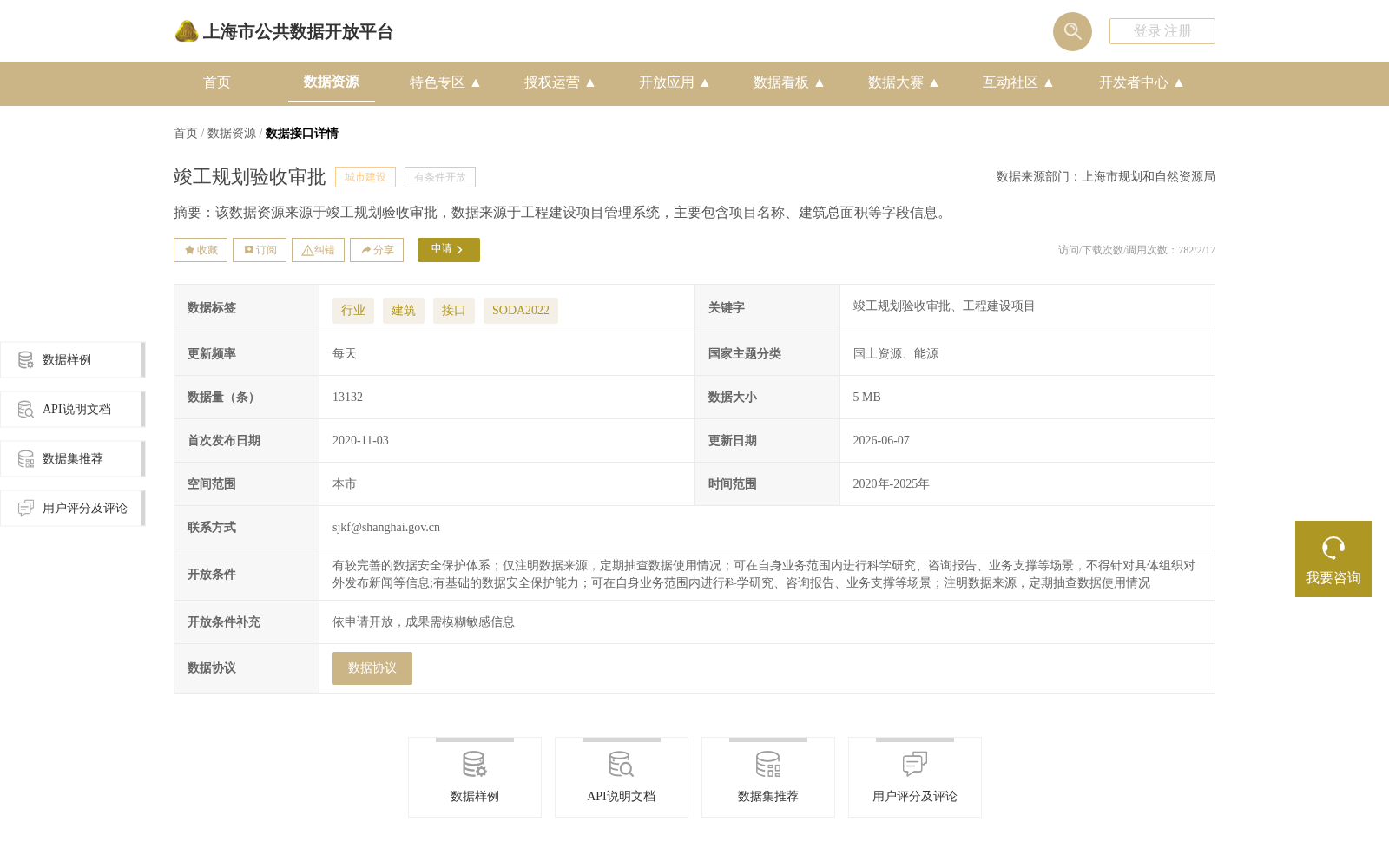This screenshot has height=868, width=1389.
Task: Expand the 开放应用 dropdown menu
Action: [x=675, y=82]
